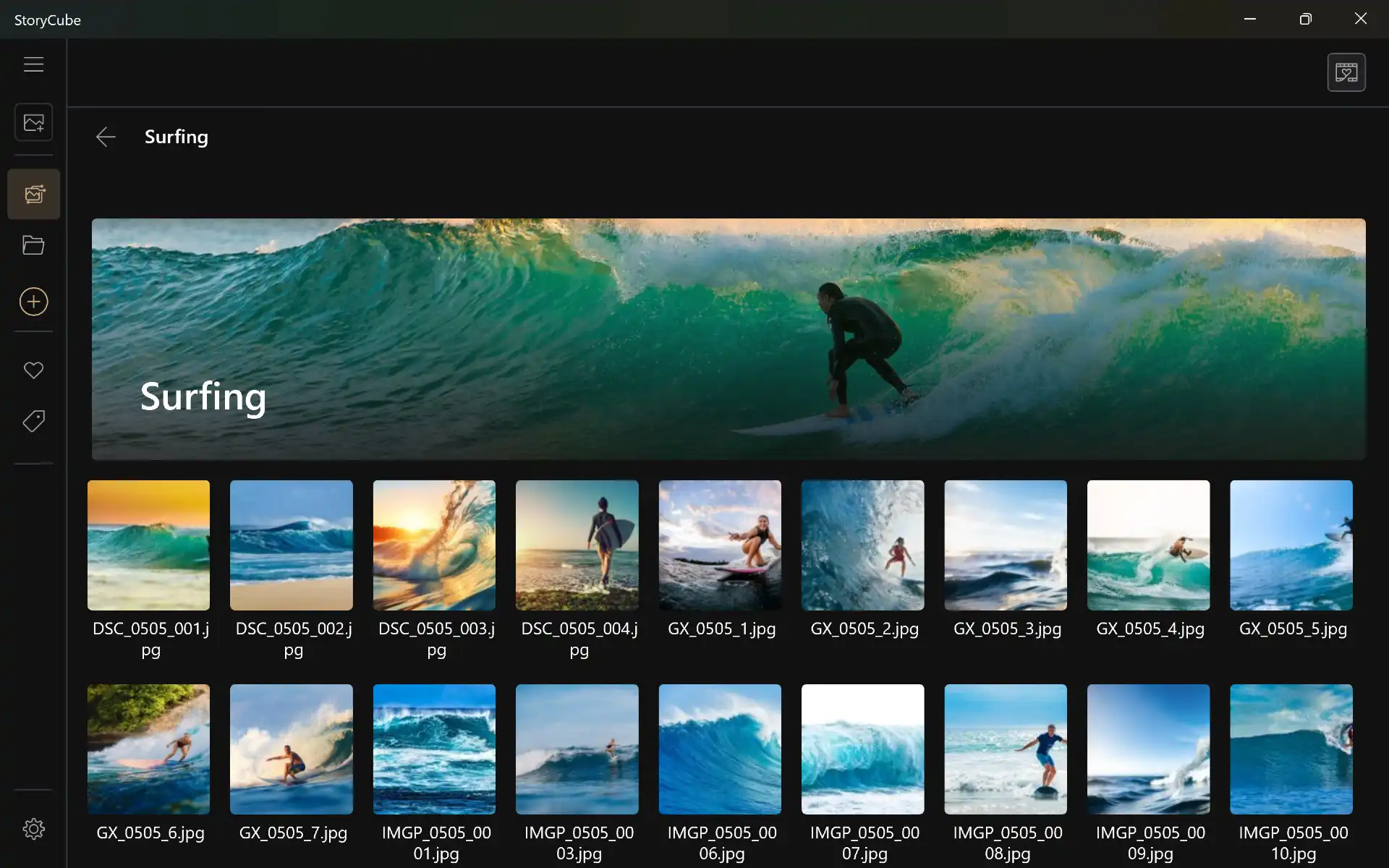The image size is (1389, 868).
Task: Open the Folders view
Action: point(33,245)
